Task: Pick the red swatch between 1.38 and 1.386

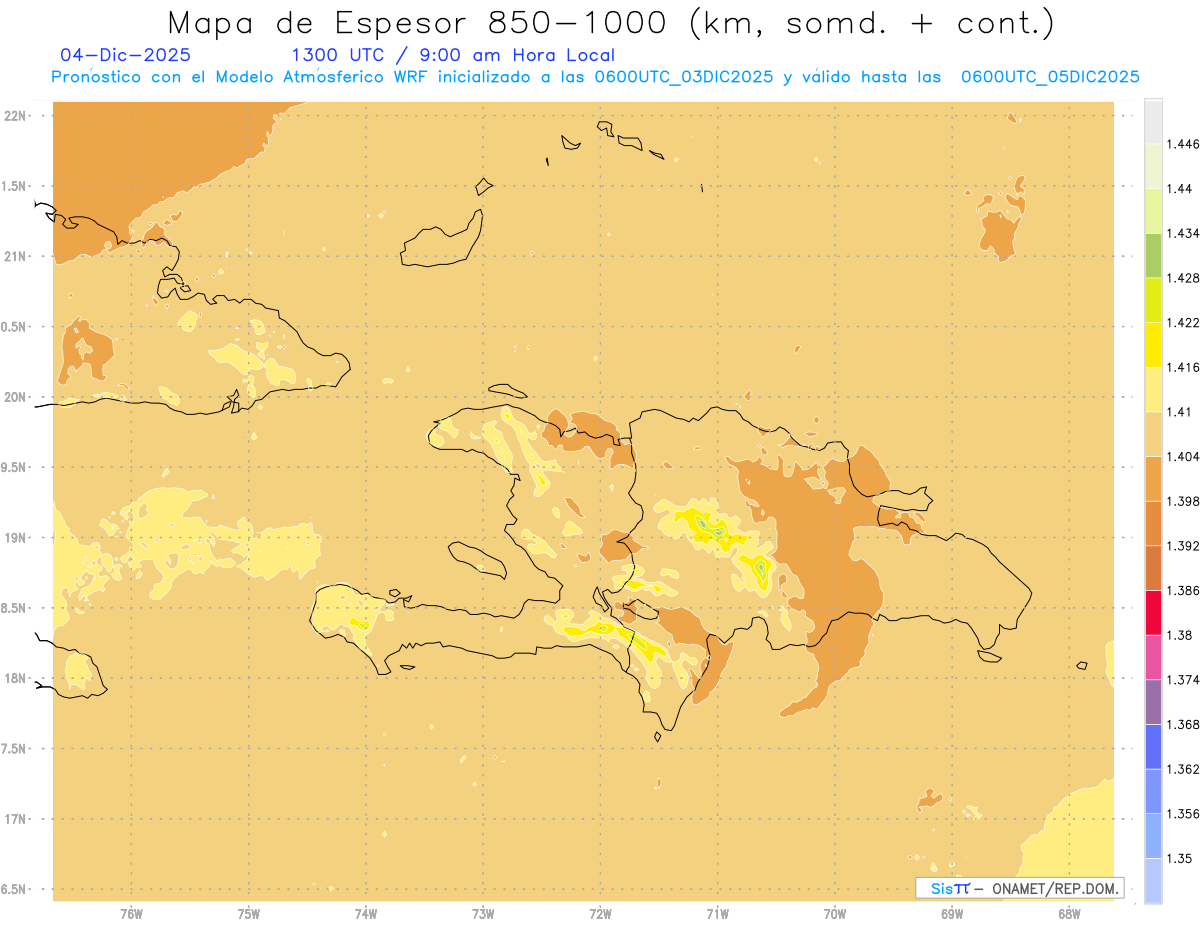Action: [x=1153, y=613]
